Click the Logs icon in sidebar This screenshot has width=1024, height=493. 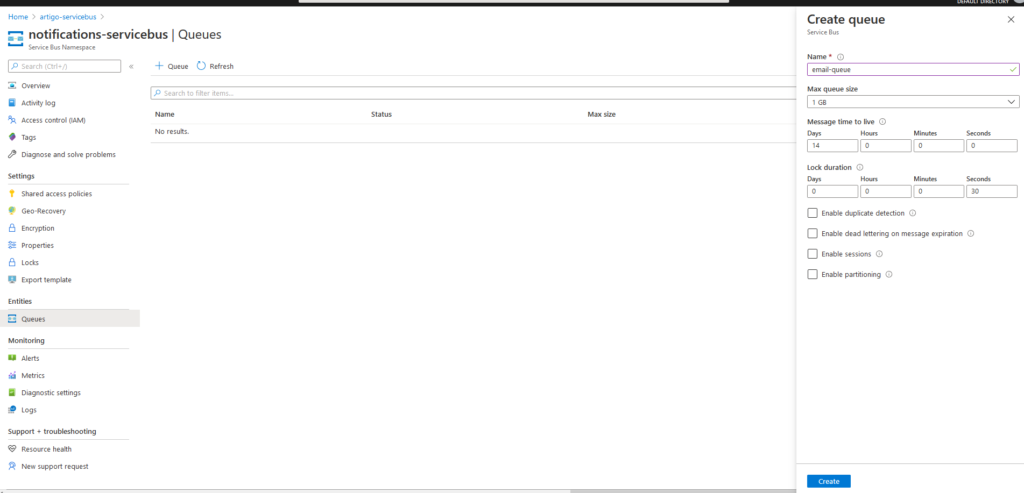click(12, 410)
